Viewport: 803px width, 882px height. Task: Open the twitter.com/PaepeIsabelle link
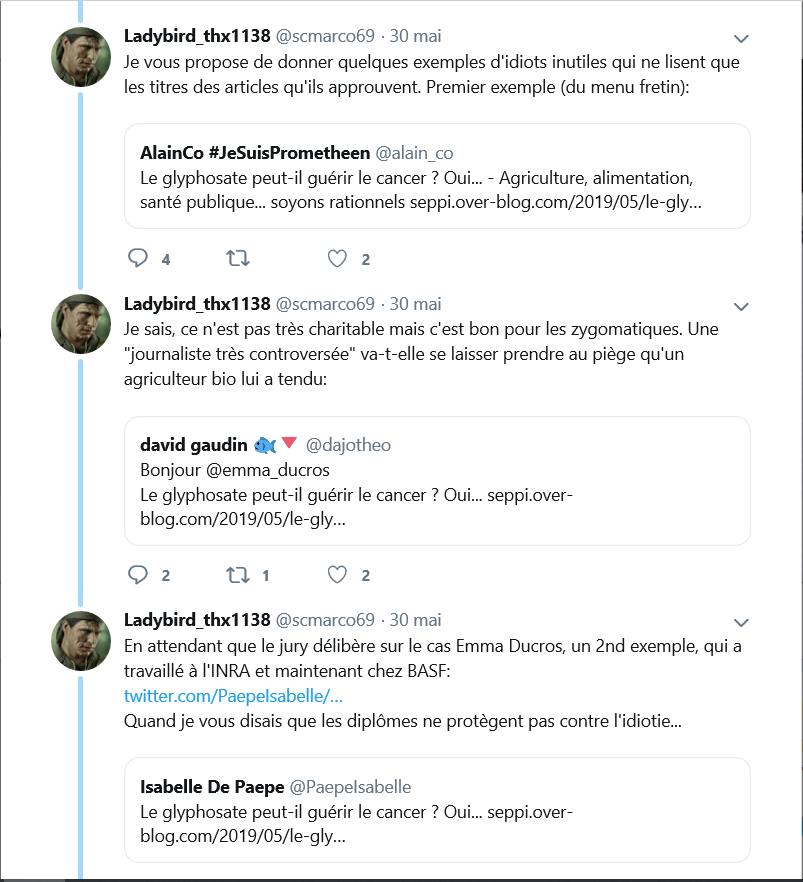click(233, 696)
